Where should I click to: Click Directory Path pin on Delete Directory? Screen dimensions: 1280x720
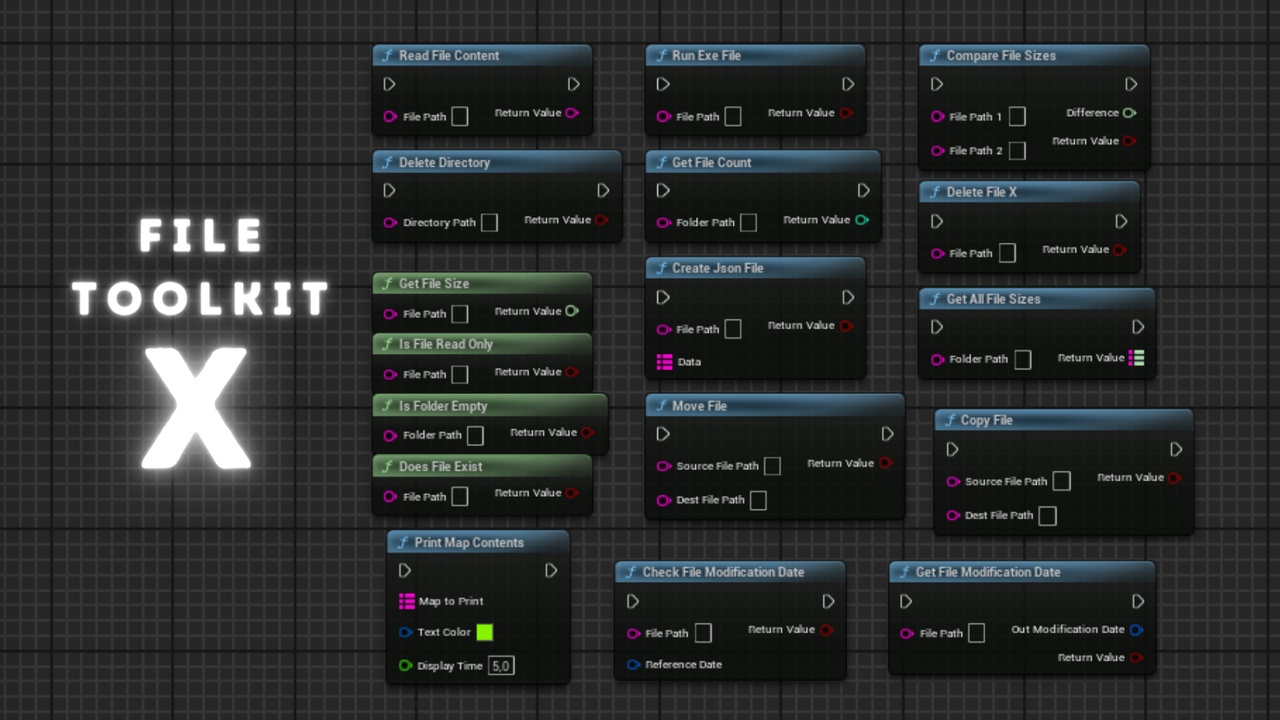(x=391, y=223)
